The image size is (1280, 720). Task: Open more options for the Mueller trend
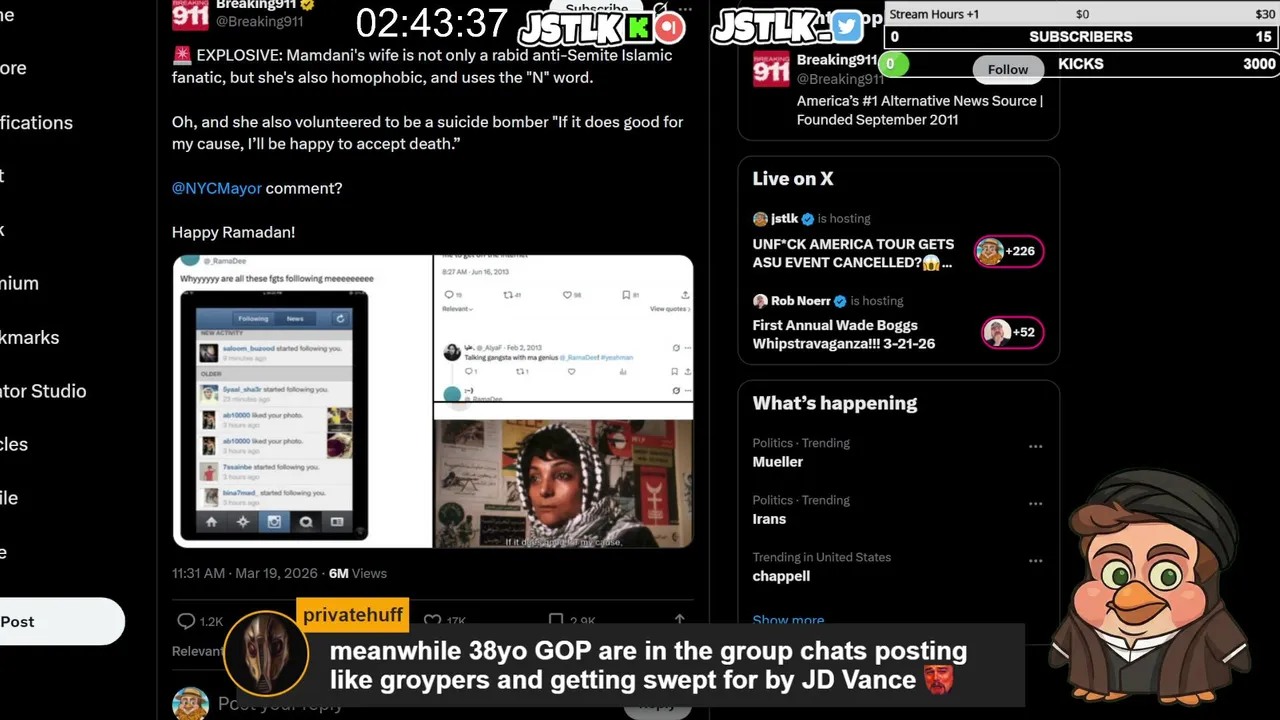tap(1035, 447)
